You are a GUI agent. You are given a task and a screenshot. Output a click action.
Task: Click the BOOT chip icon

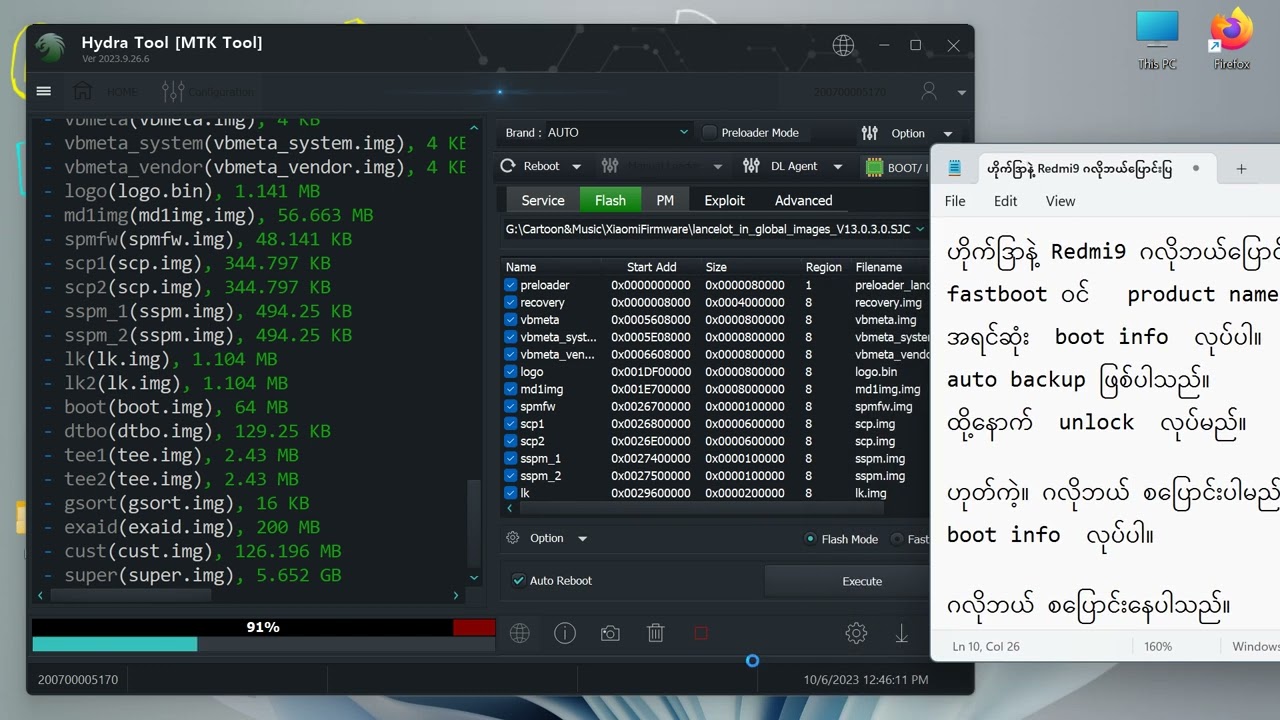874,167
